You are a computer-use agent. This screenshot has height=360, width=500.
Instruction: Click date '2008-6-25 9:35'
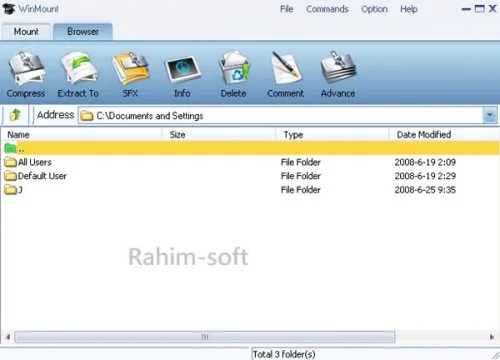point(425,190)
